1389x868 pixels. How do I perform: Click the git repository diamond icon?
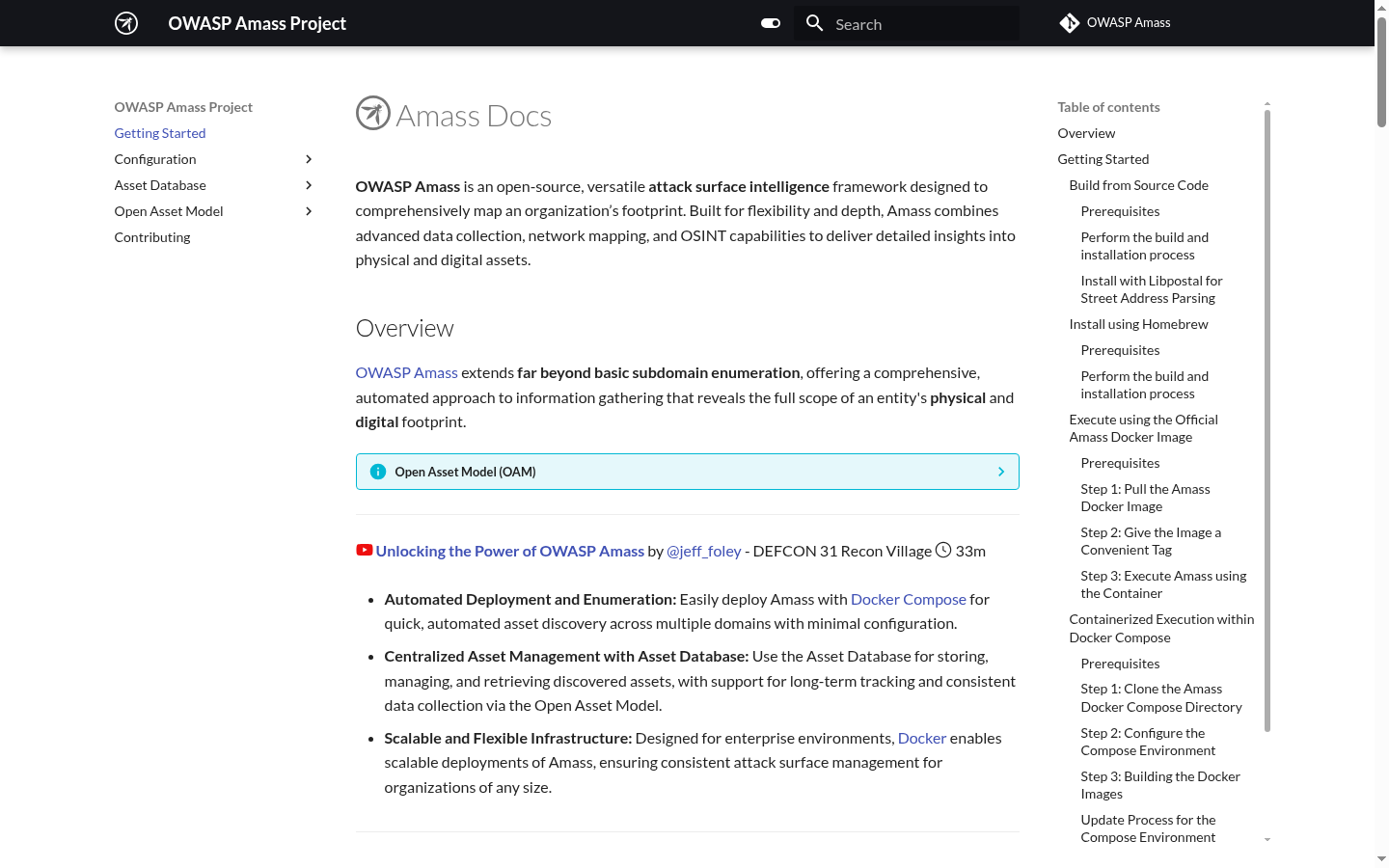tap(1069, 23)
